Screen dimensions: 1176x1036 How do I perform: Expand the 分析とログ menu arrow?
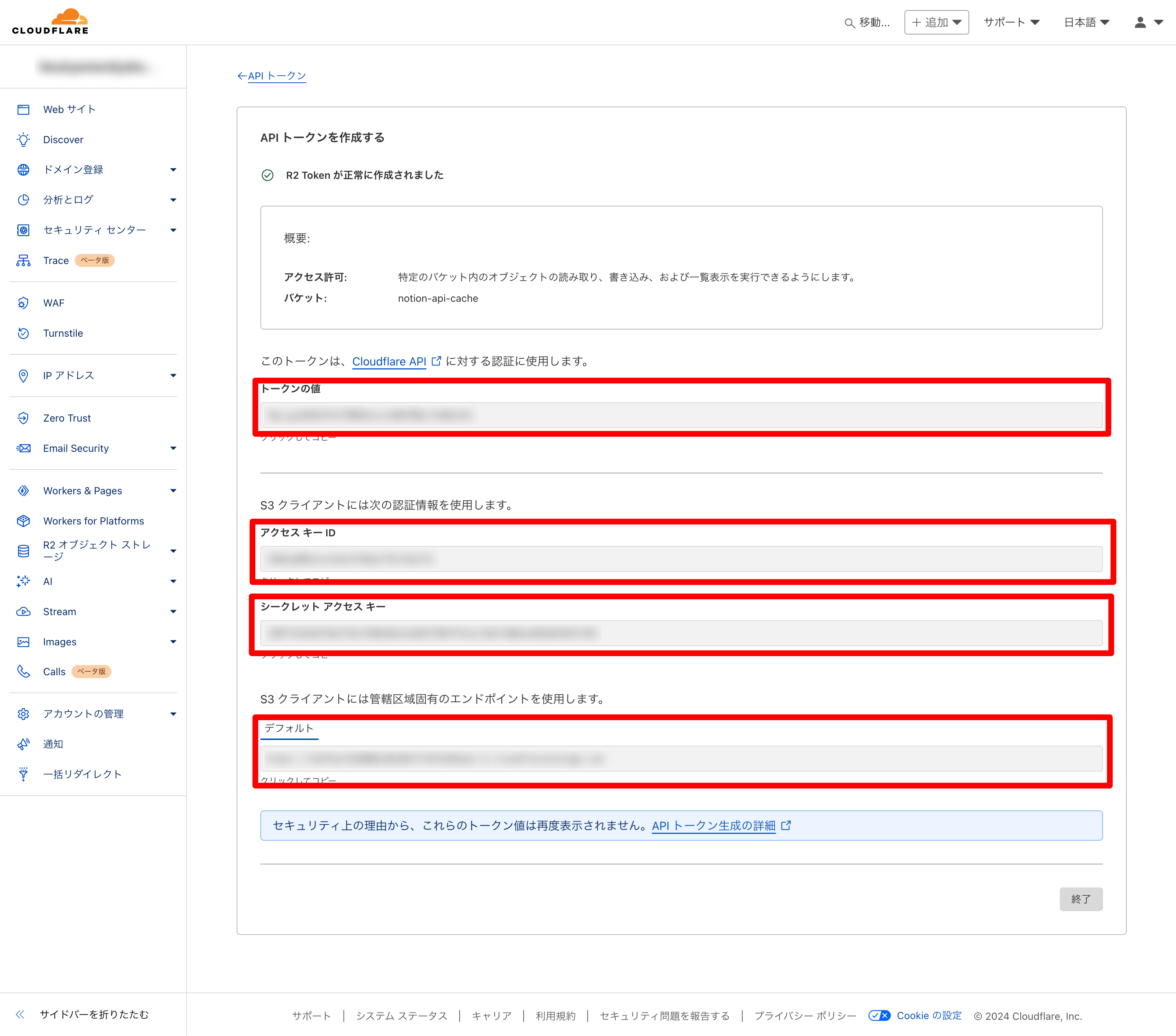point(173,200)
